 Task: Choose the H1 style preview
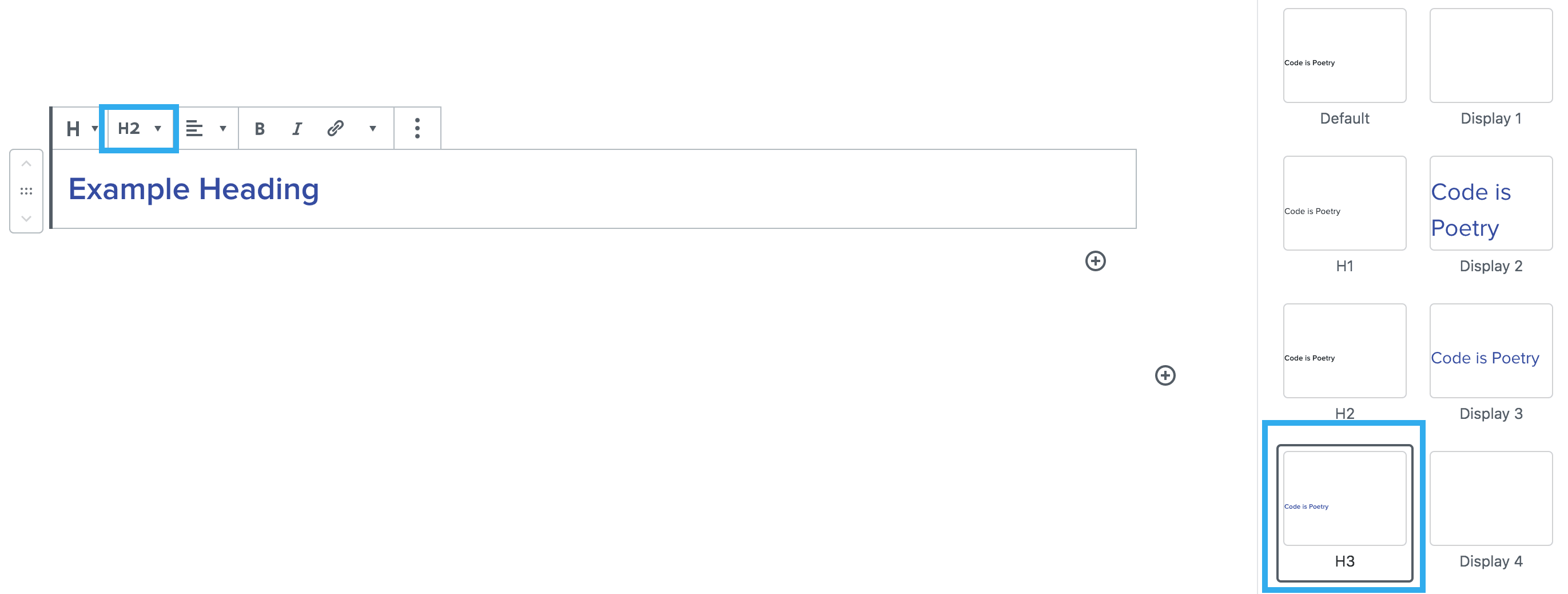click(x=1344, y=204)
